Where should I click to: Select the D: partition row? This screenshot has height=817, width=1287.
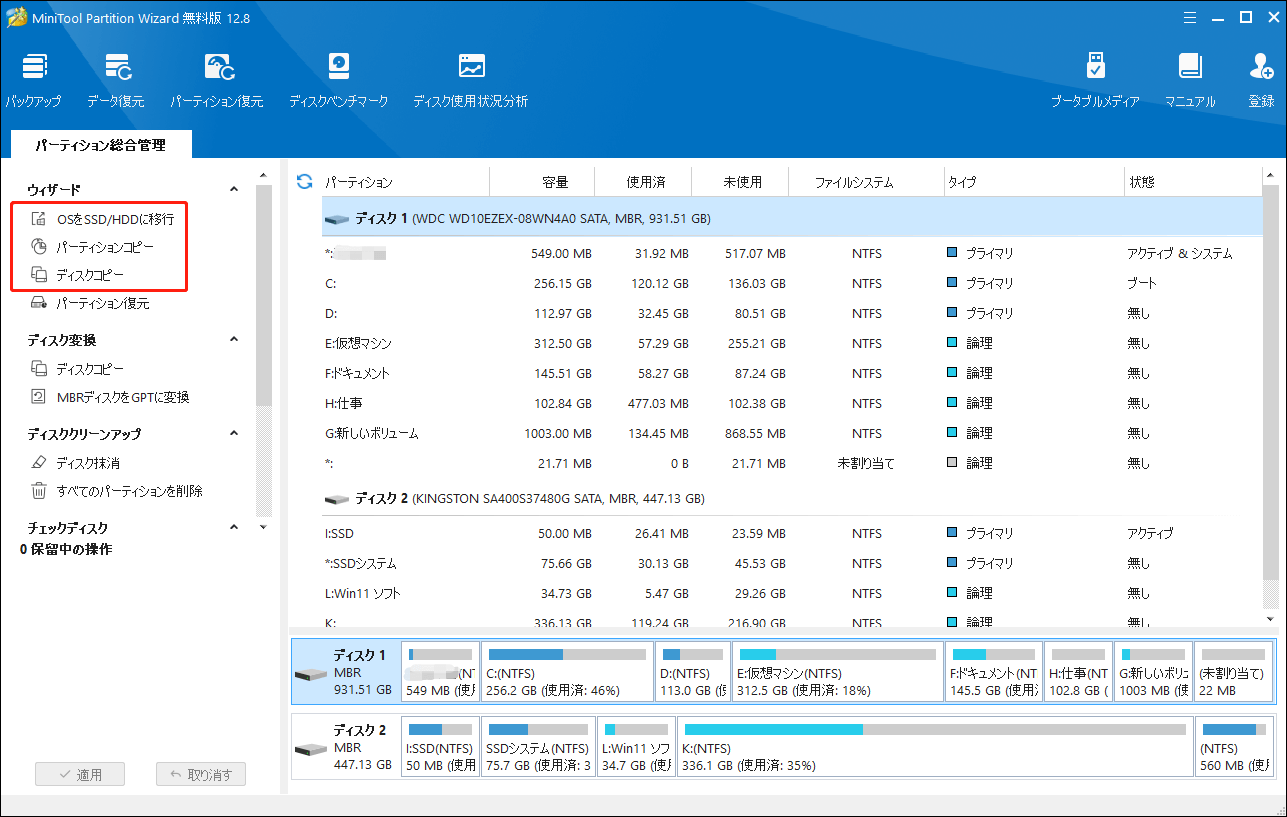tap(792, 313)
